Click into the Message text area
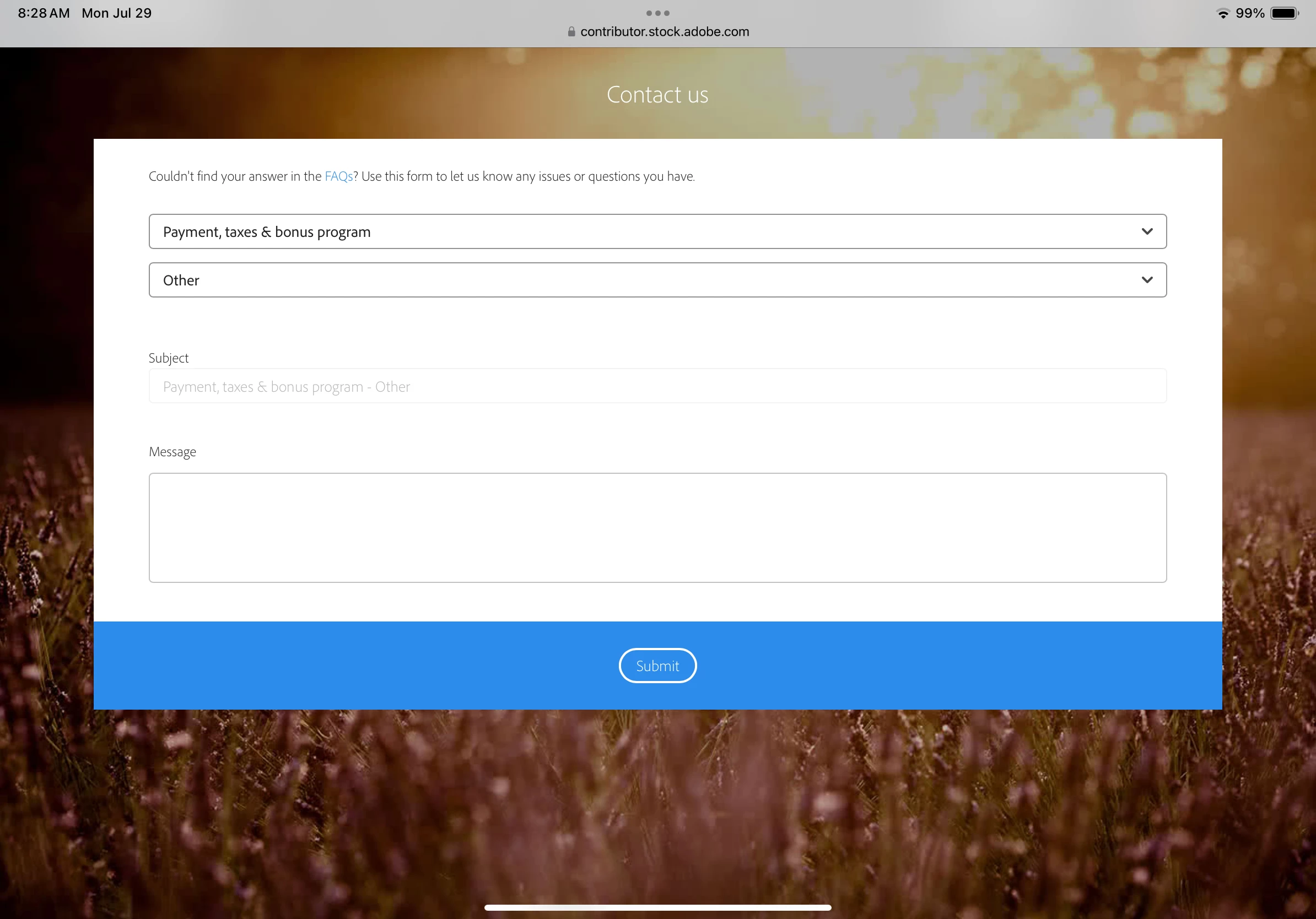Image resolution: width=1316 pixels, height=919 pixels. (x=657, y=527)
